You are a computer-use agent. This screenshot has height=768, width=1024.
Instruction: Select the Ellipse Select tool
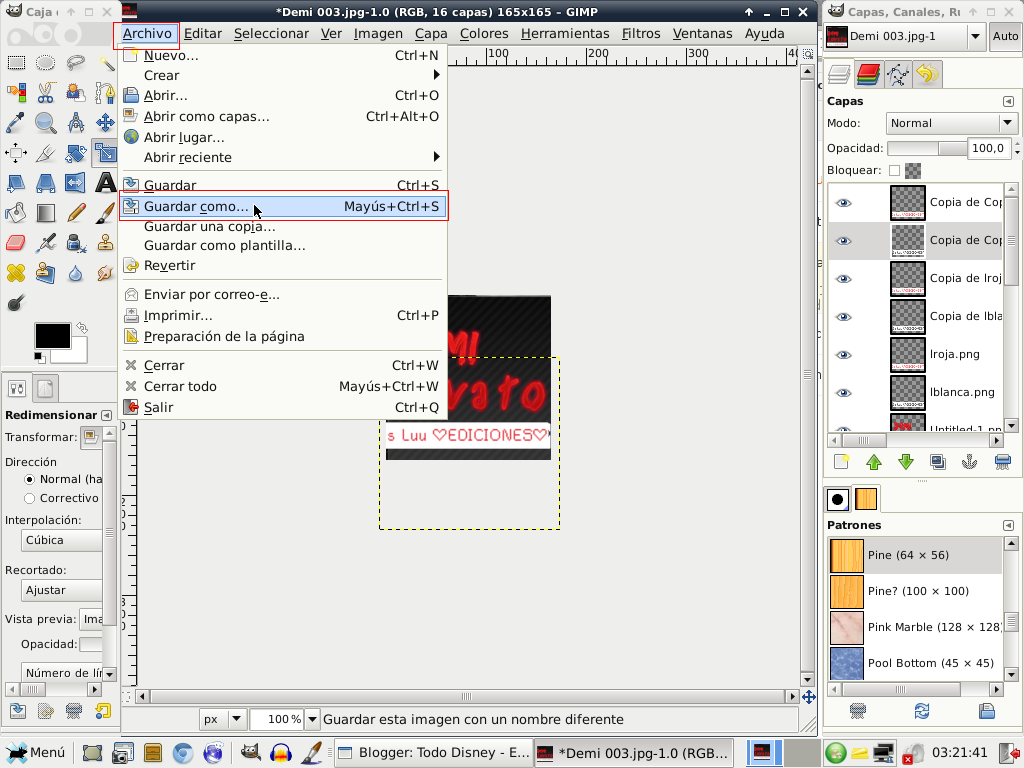[45, 63]
